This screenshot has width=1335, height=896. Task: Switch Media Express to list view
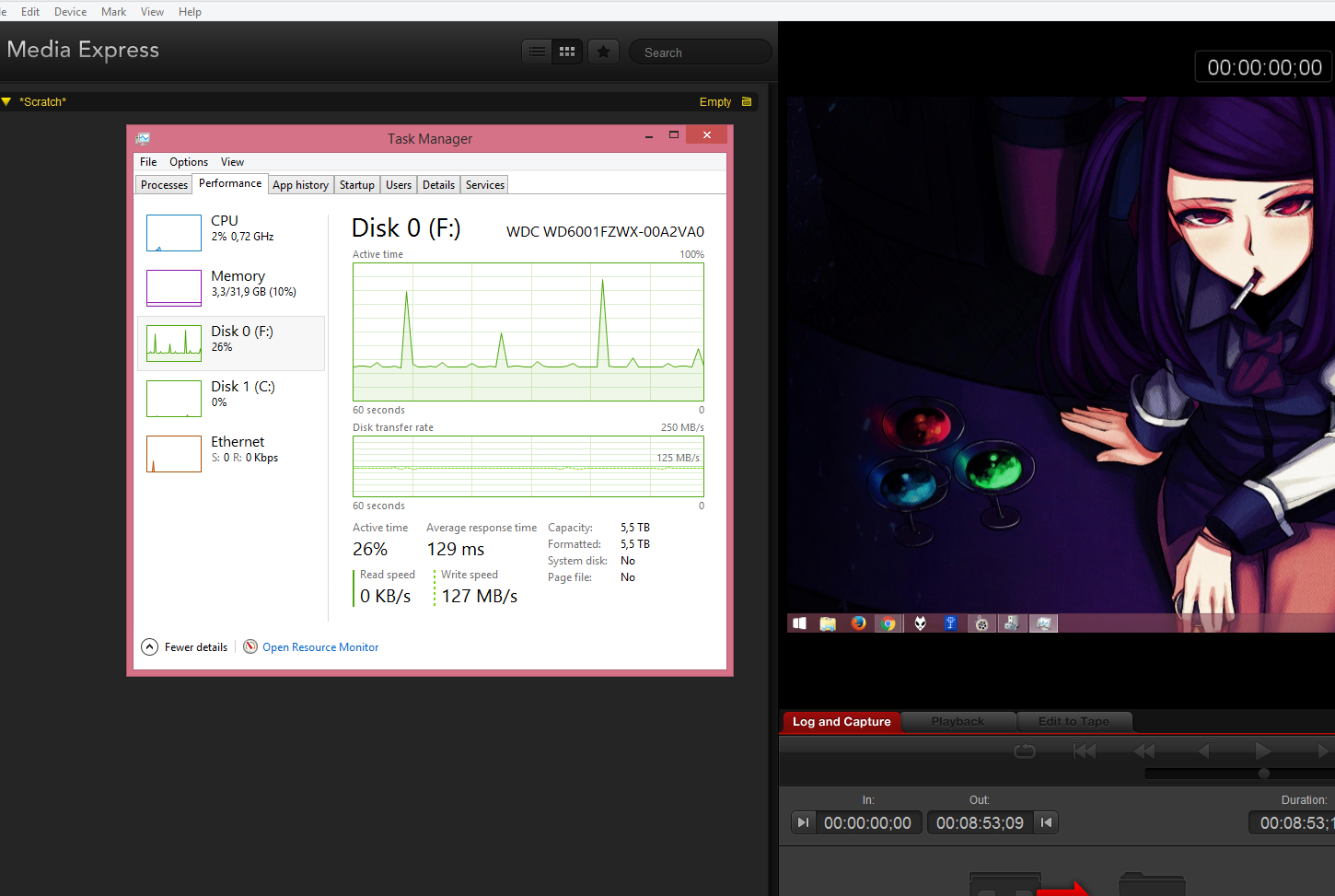pyautogui.click(x=537, y=52)
